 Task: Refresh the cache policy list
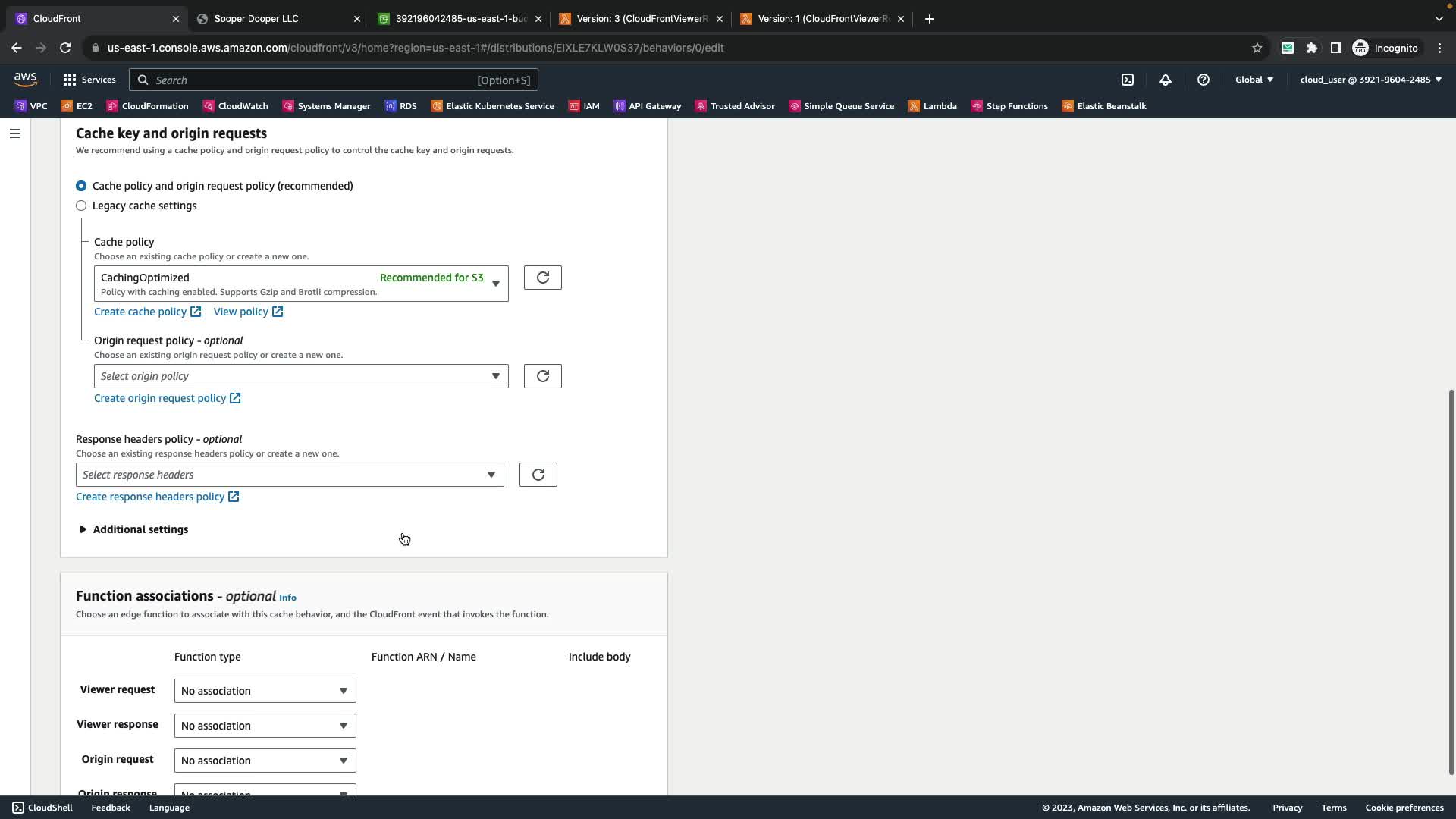click(x=542, y=278)
